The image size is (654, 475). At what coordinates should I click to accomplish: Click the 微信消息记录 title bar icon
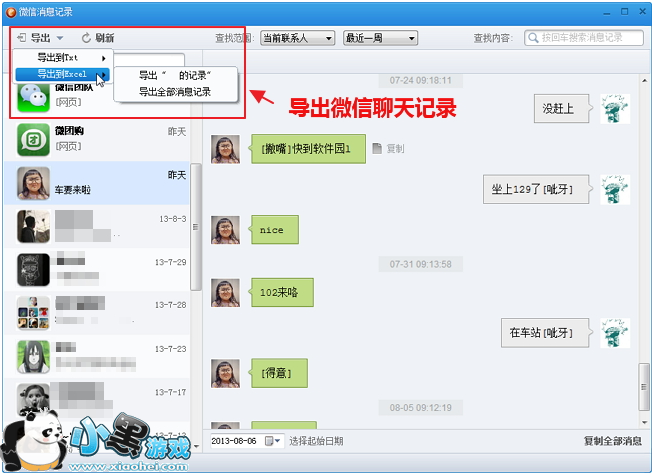[x=10, y=12]
